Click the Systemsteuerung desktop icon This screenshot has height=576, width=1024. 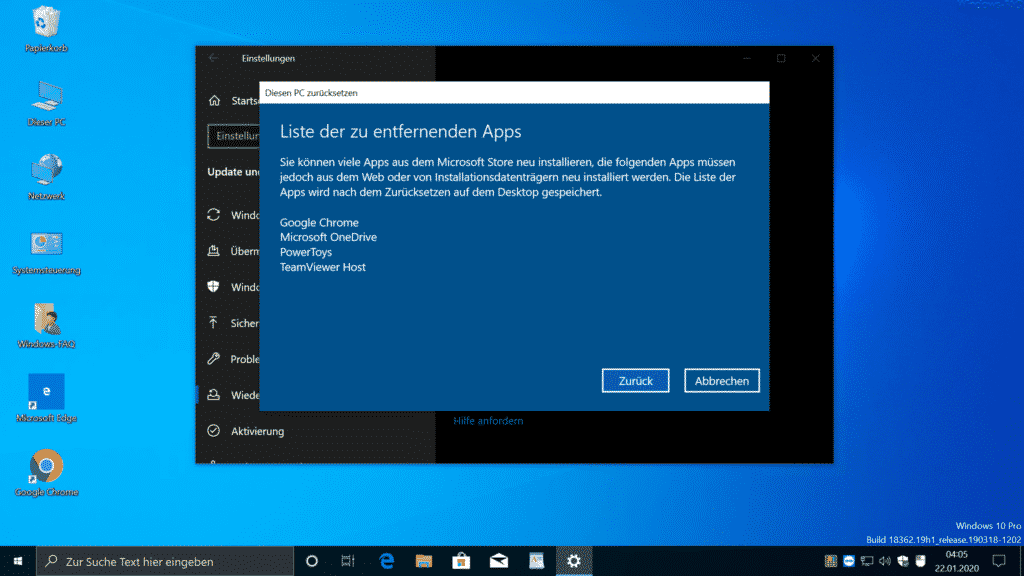[46, 252]
